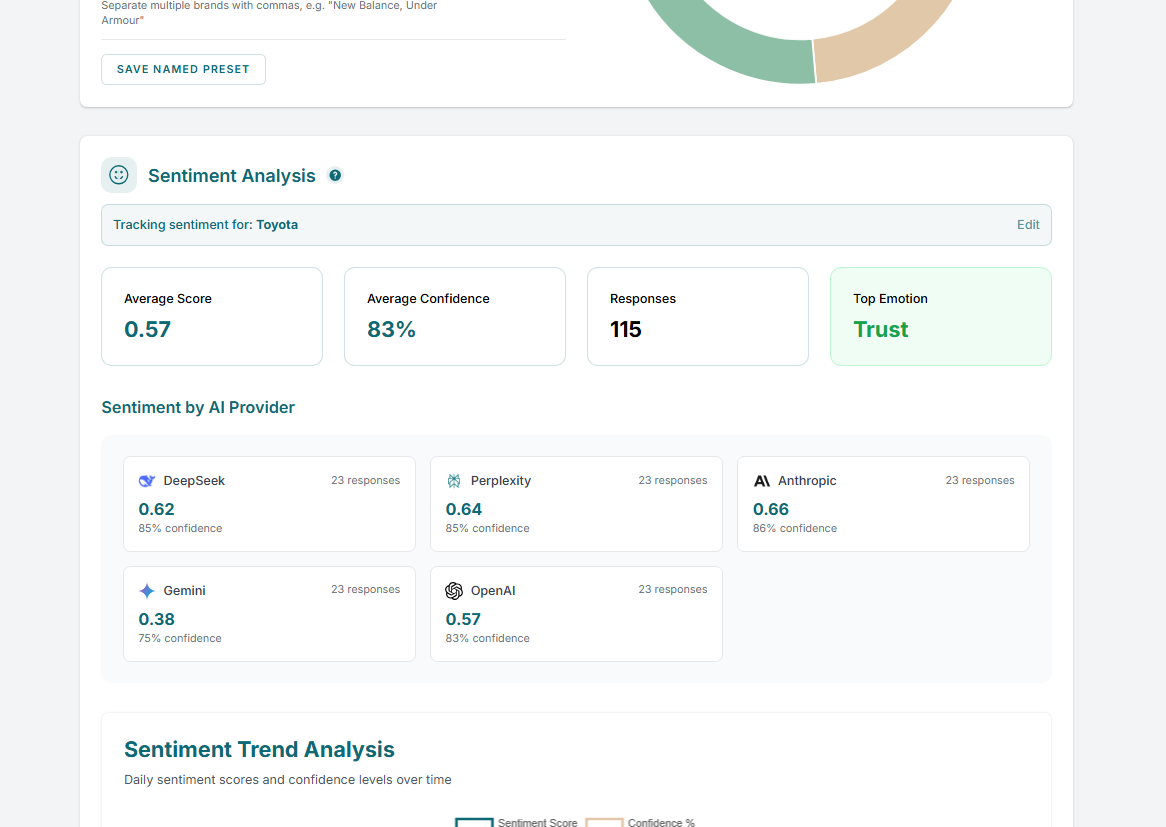Toggle the Confidence % legend swatch
Image resolution: width=1166 pixels, height=827 pixels.
[605, 823]
